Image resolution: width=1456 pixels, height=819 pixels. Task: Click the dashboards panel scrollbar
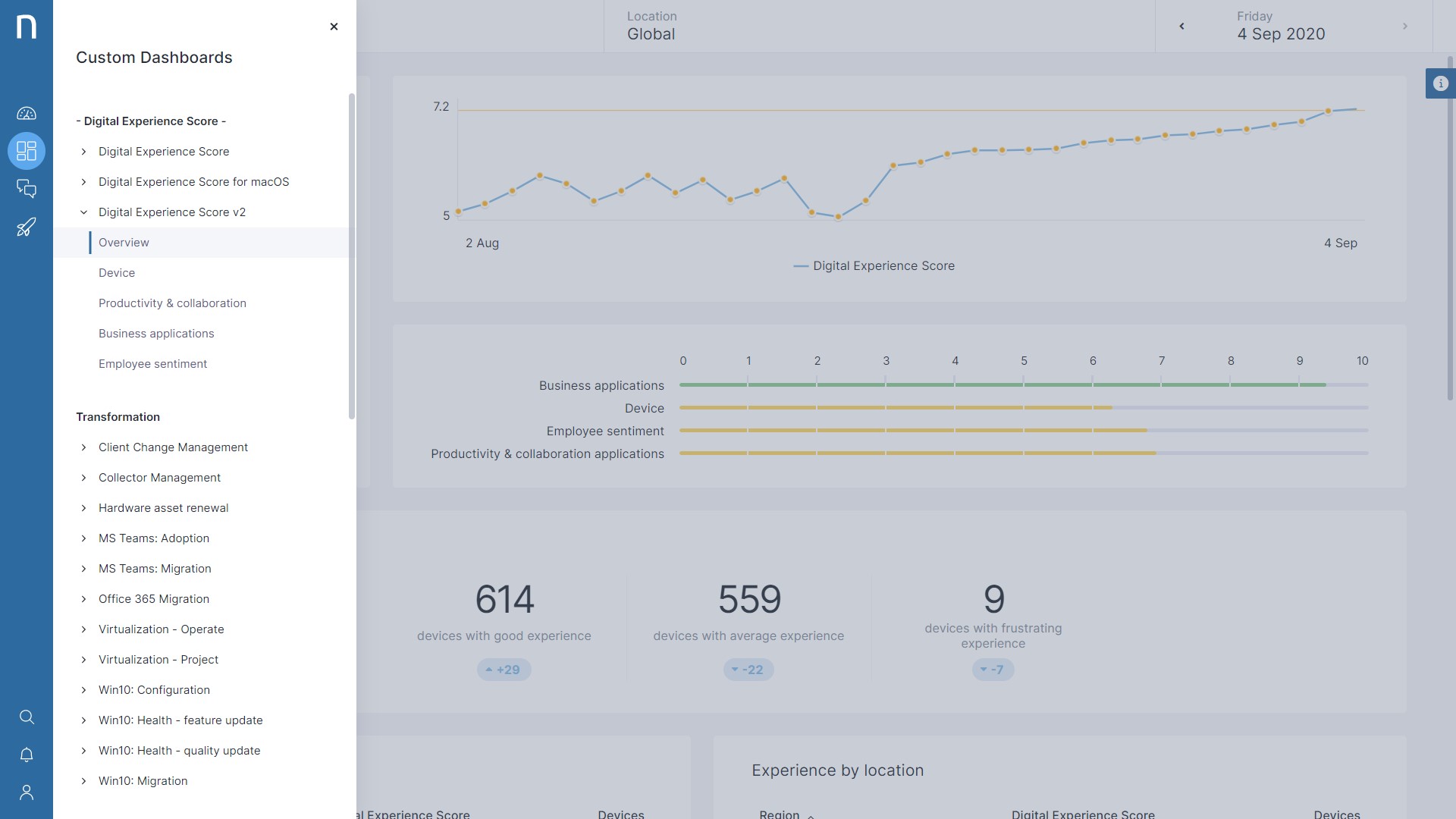coord(351,256)
